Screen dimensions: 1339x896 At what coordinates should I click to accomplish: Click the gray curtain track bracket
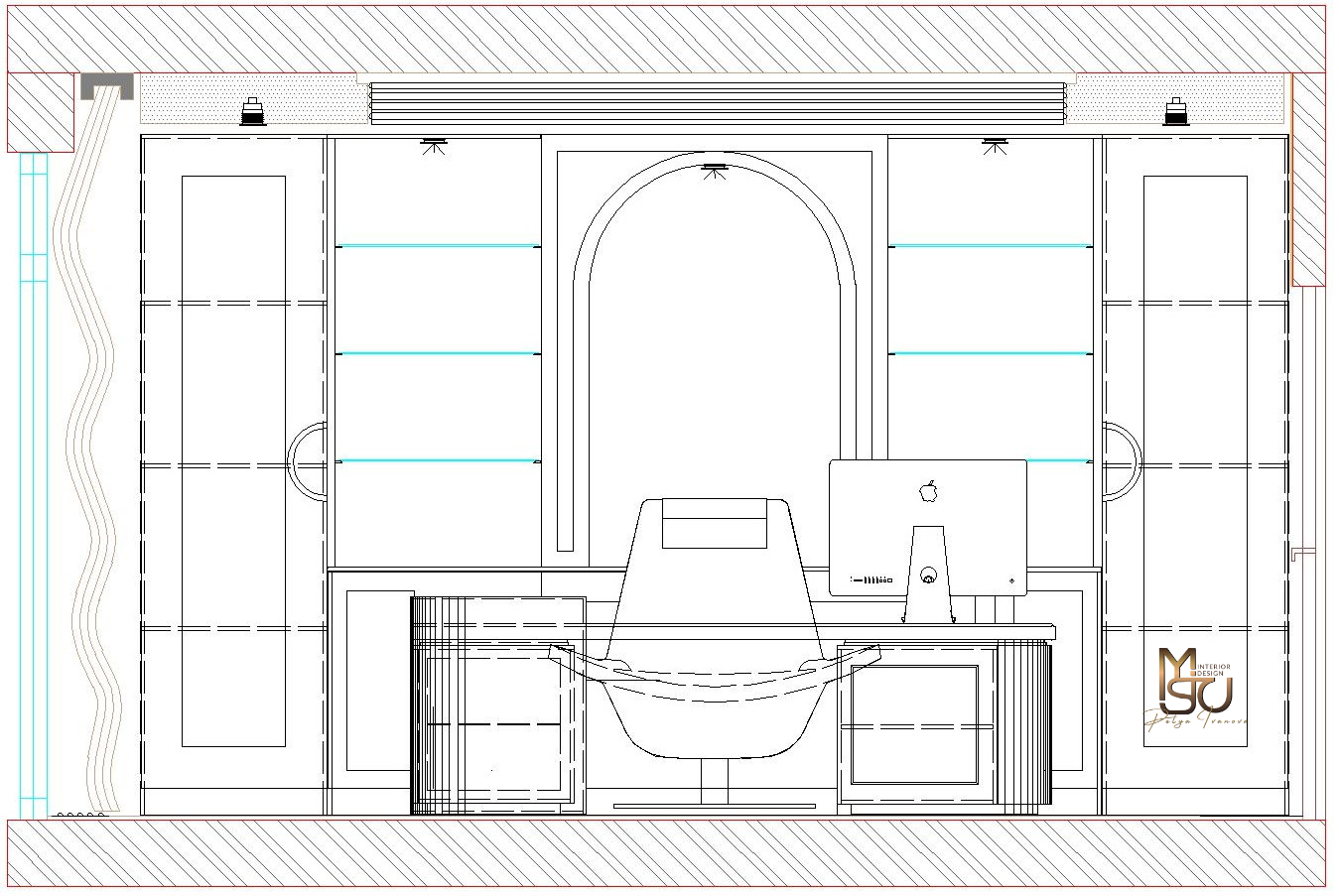(107, 86)
